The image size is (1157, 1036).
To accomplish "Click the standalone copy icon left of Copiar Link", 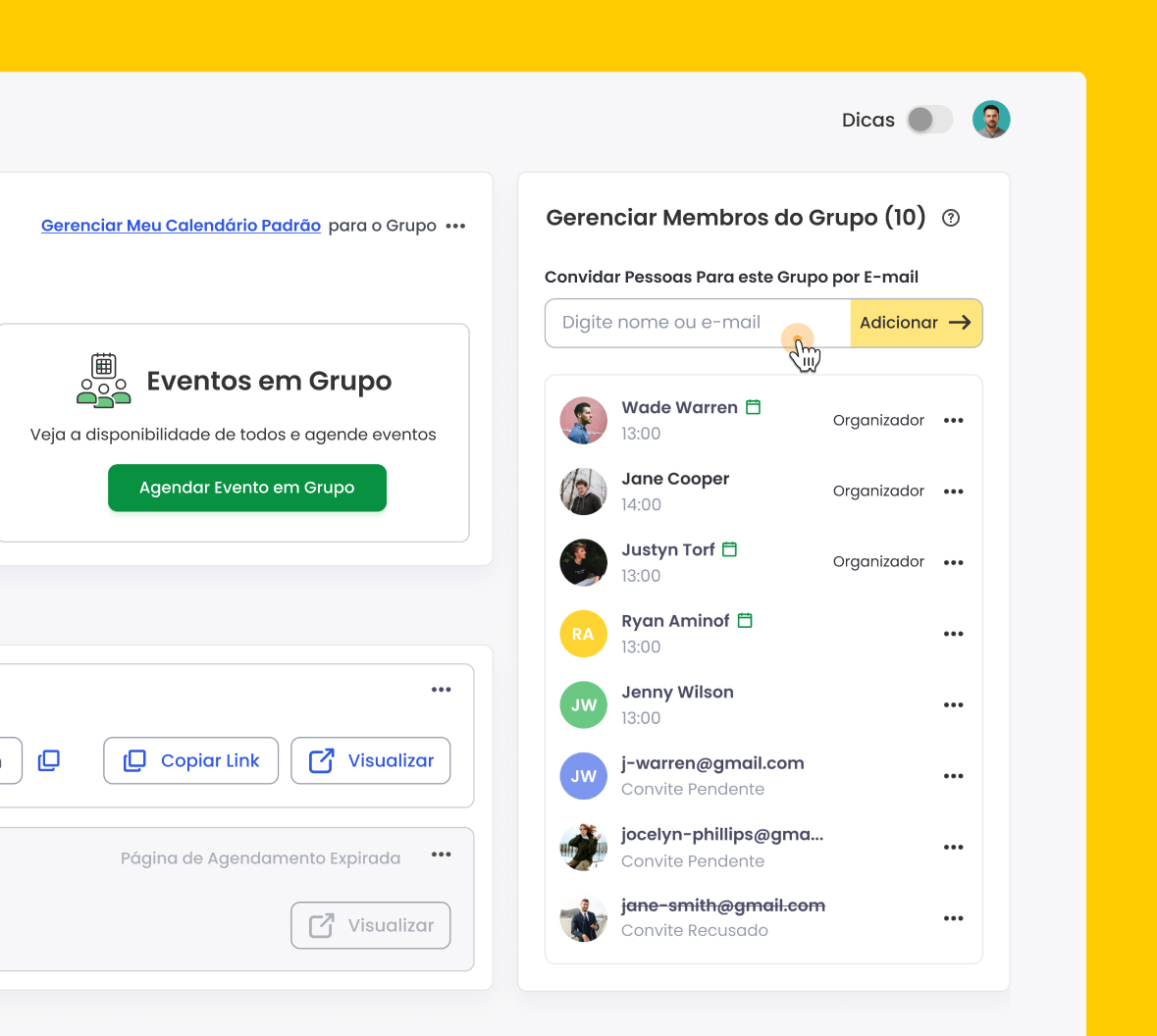I will pyautogui.click(x=49, y=760).
